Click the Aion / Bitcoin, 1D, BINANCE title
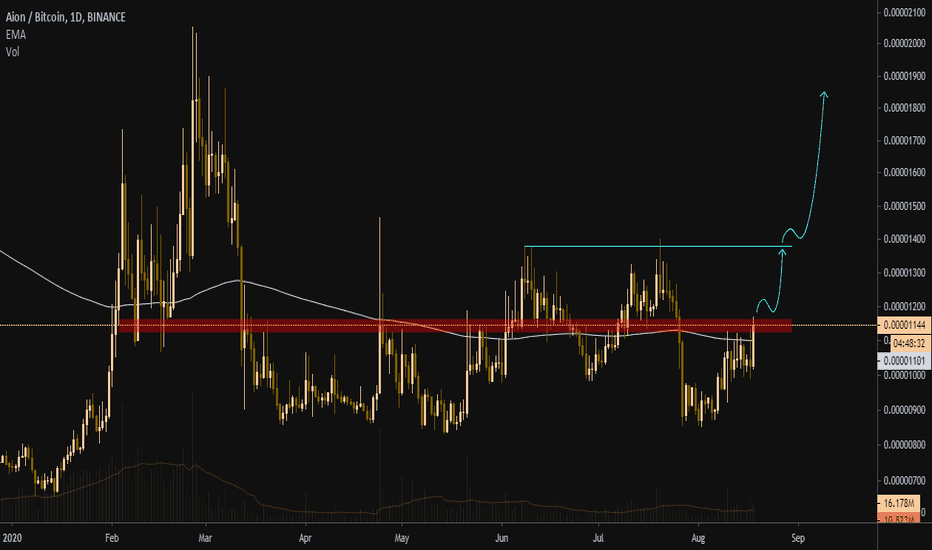 pyautogui.click(x=65, y=17)
